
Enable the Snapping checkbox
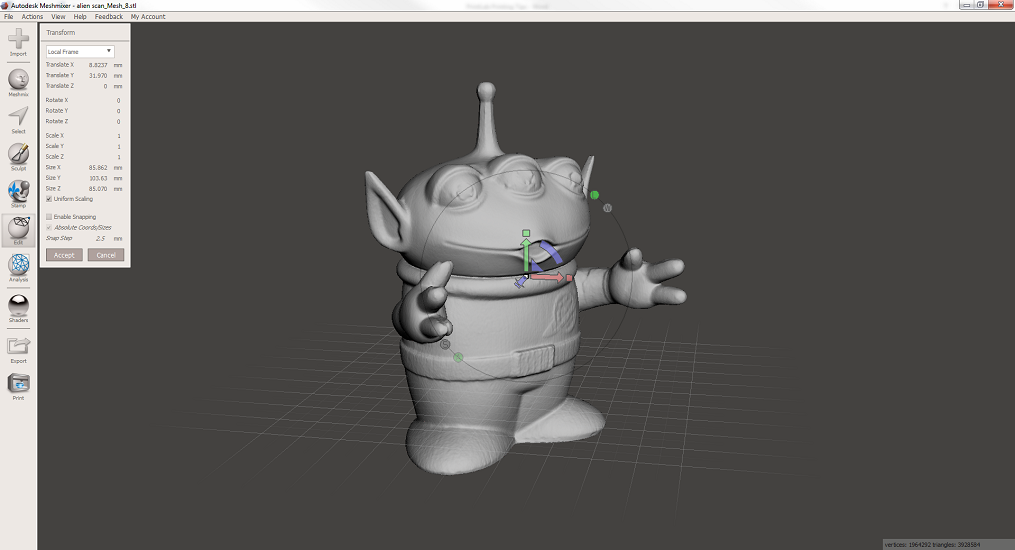[x=49, y=217]
